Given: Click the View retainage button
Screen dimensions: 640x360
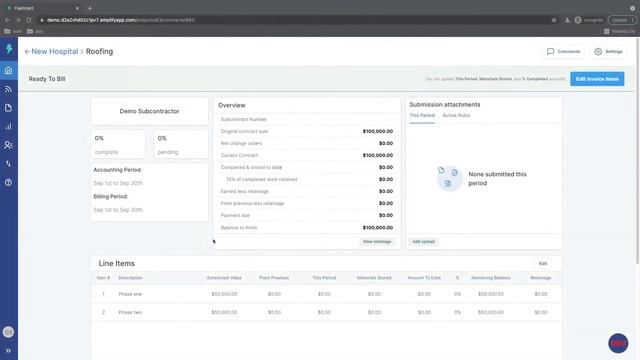Looking at the screenshot, I should [x=377, y=242].
